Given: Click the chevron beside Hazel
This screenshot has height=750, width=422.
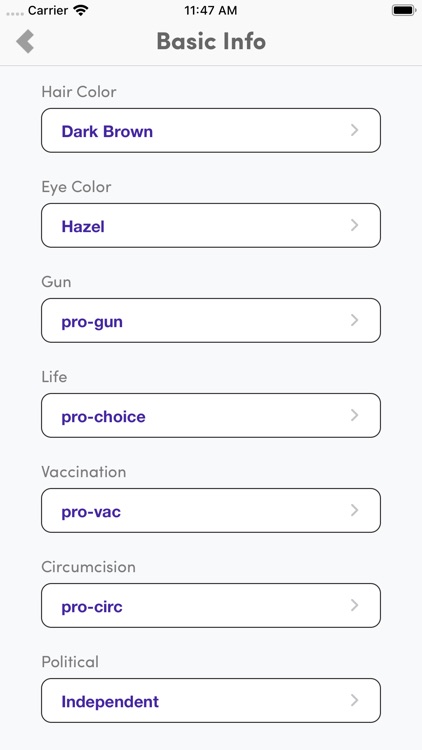Looking at the screenshot, I should (355, 225).
